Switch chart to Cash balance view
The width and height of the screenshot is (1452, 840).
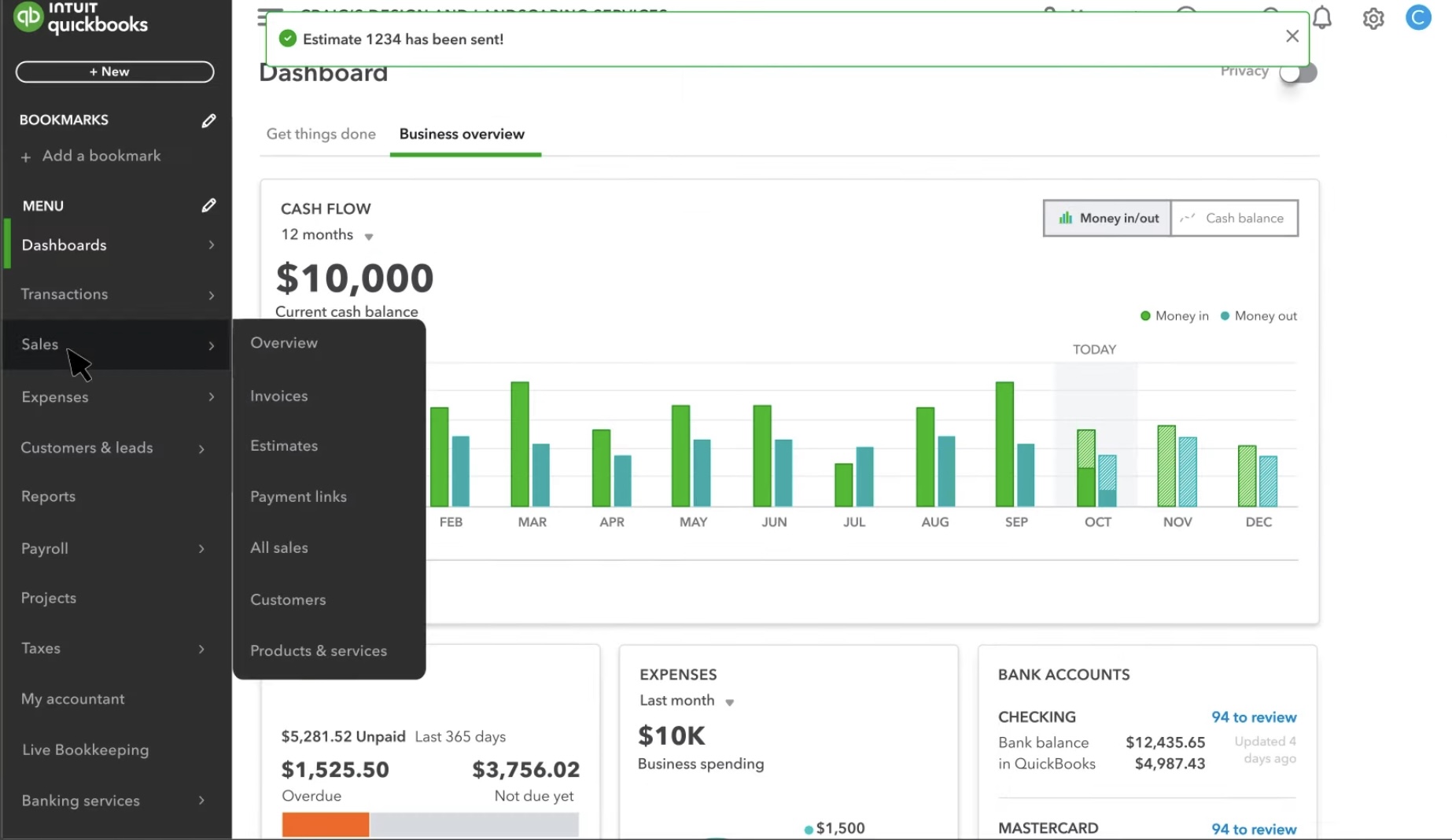point(1234,219)
